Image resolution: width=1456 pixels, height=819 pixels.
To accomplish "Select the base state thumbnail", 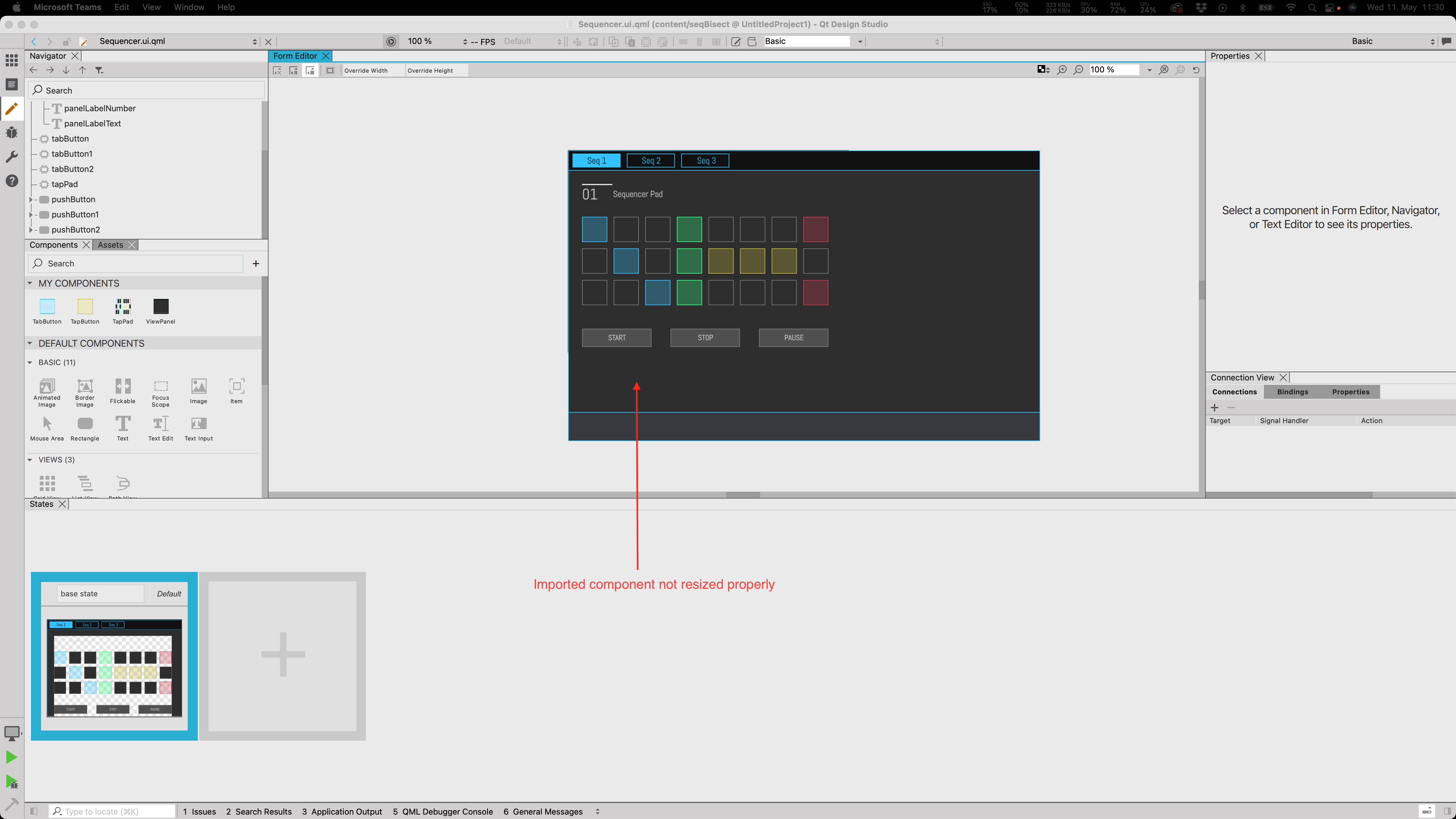I will pyautogui.click(x=114, y=668).
